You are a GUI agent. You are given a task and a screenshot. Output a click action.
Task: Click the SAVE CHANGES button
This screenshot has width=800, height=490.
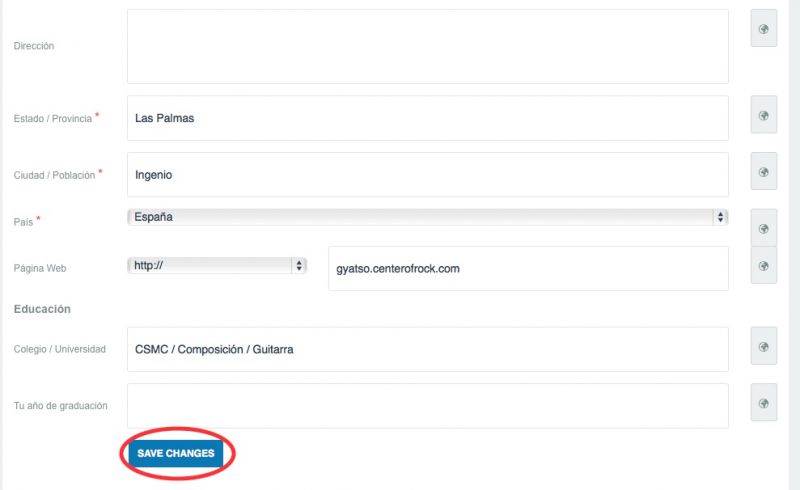(176, 453)
